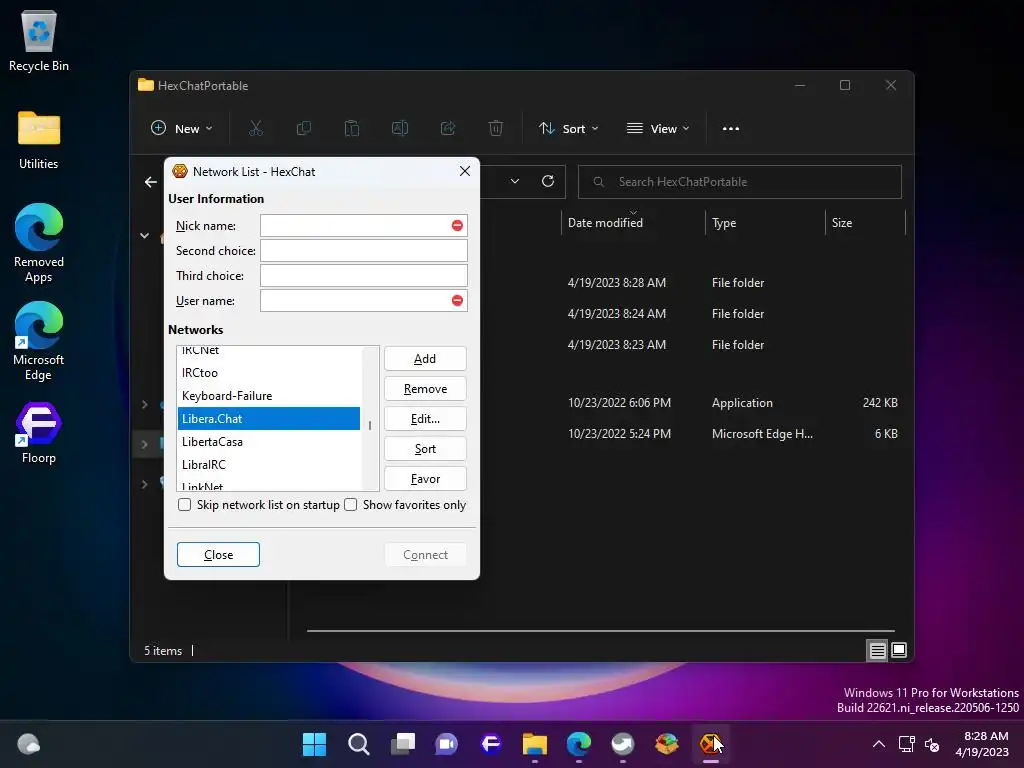Close the Network List dialog with X

point(465,171)
